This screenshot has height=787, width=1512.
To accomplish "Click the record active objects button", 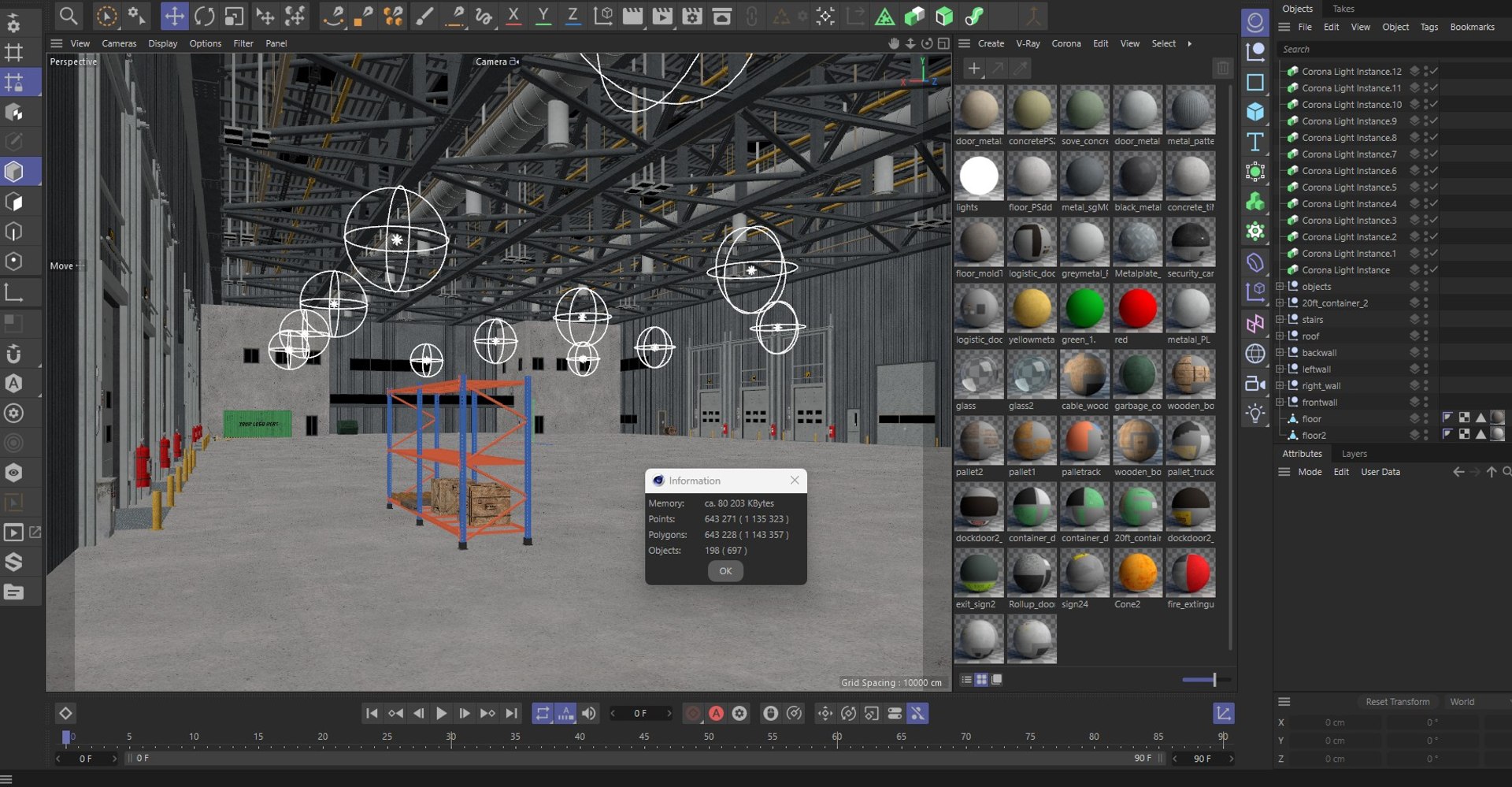I will tap(693, 714).
